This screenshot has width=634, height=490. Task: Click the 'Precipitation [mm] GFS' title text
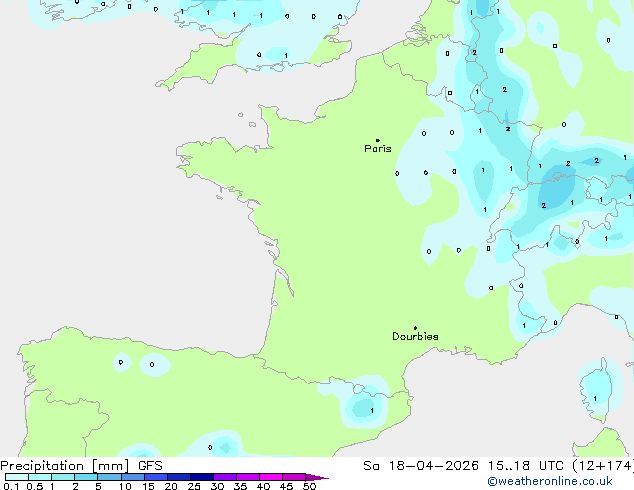(81, 466)
